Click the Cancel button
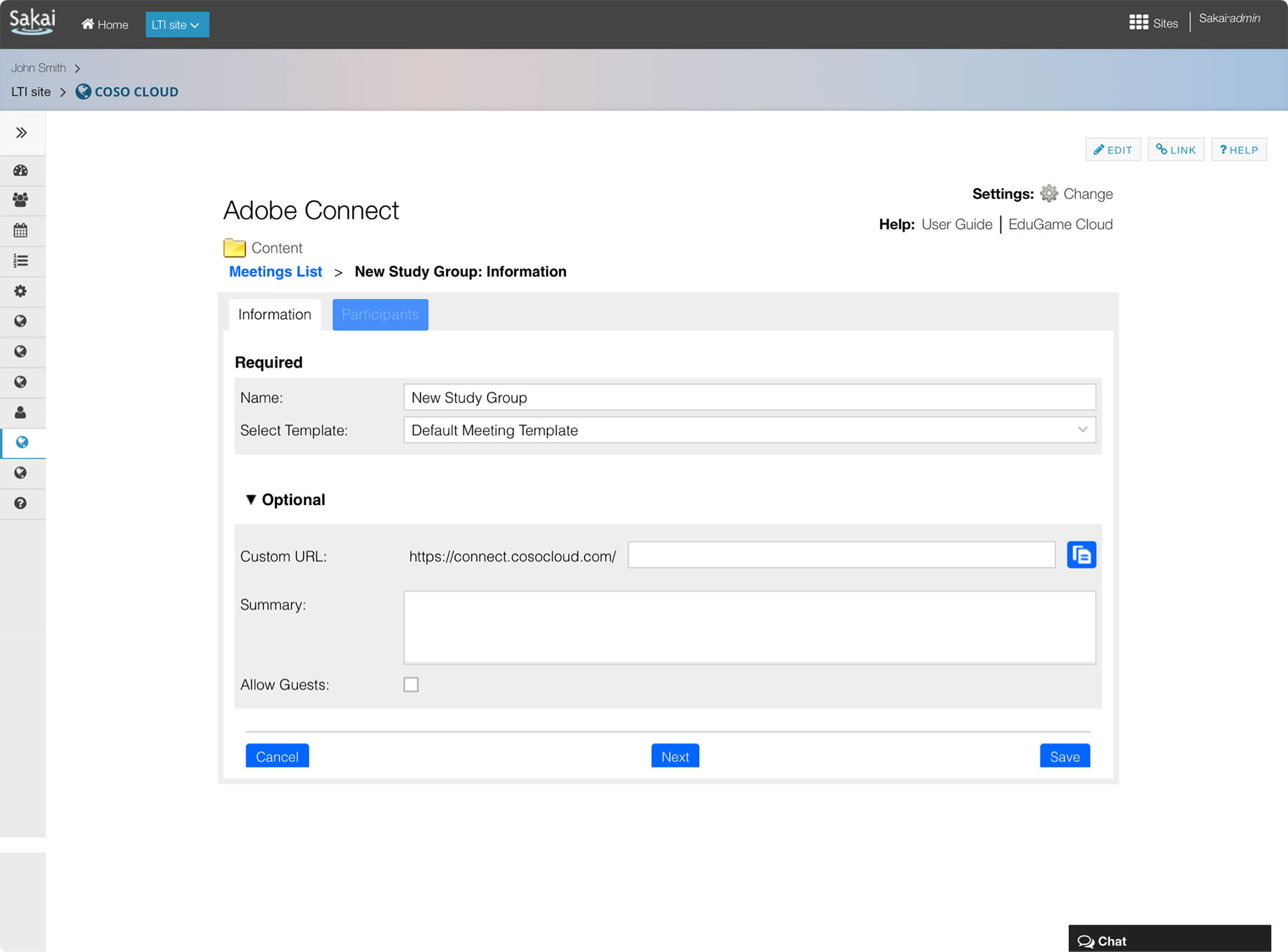Screen dimensions: 1288x952 coord(277,756)
